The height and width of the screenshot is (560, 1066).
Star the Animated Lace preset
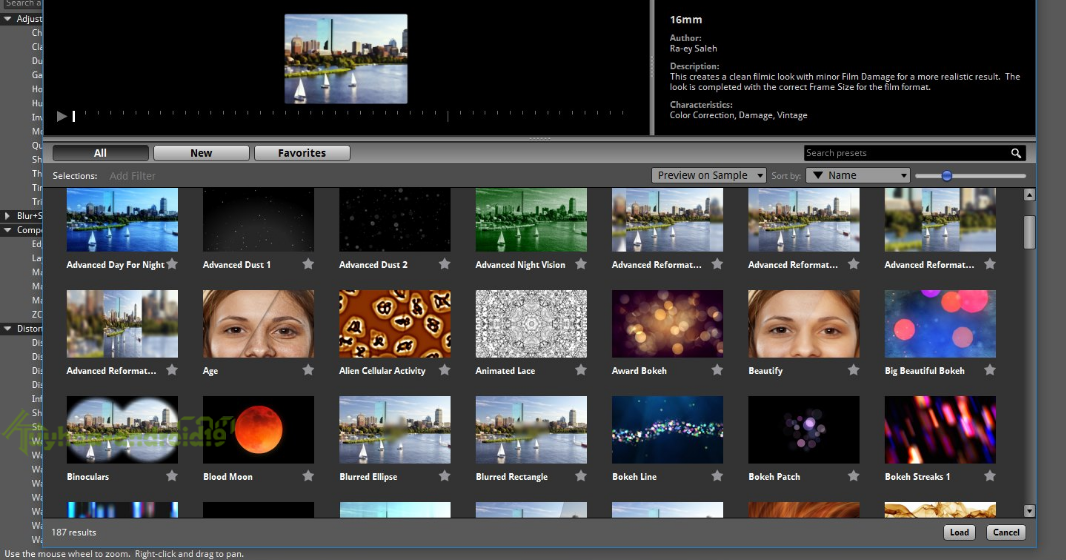pos(581,370)
